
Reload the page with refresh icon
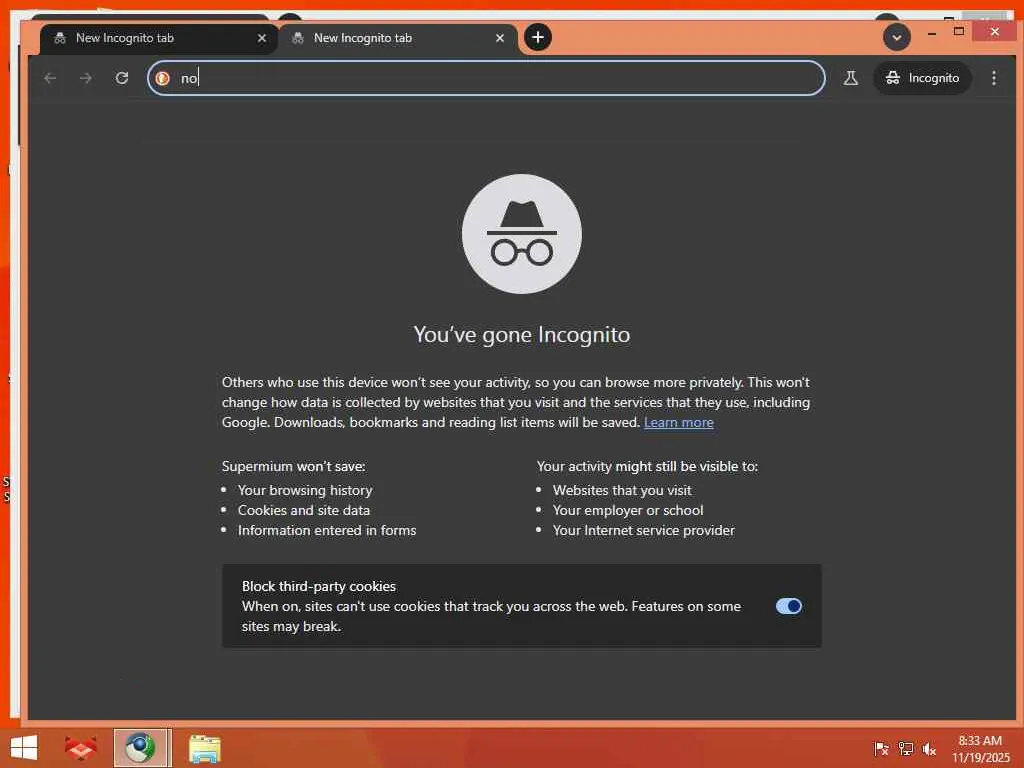pos(121,78)
